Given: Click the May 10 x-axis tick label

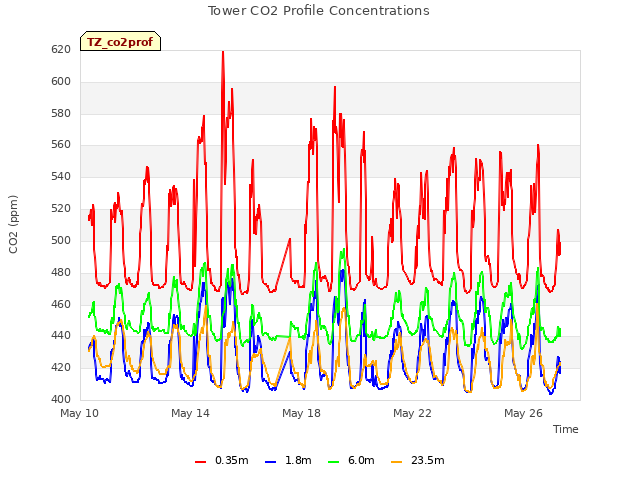Looking at the screenshot, I should coord(80,413).
